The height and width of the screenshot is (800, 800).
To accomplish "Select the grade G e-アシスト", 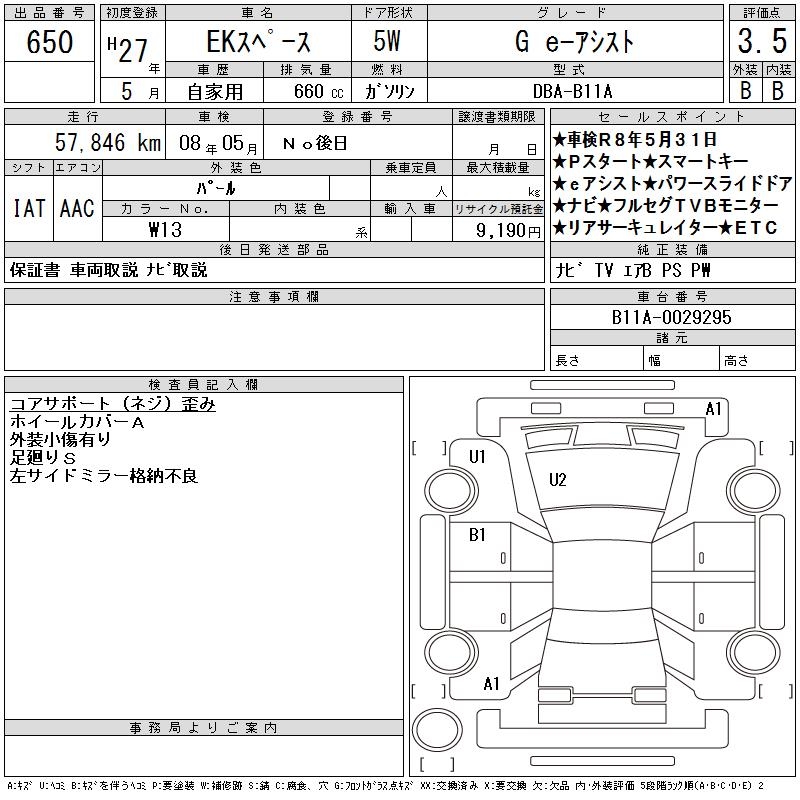I will point(574,41).
